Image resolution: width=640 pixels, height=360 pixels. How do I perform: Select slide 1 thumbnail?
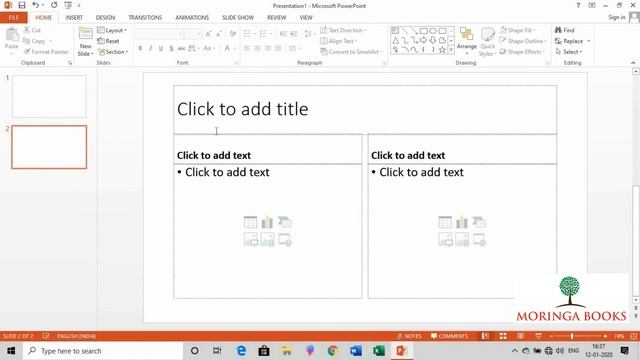click(49, 96)
